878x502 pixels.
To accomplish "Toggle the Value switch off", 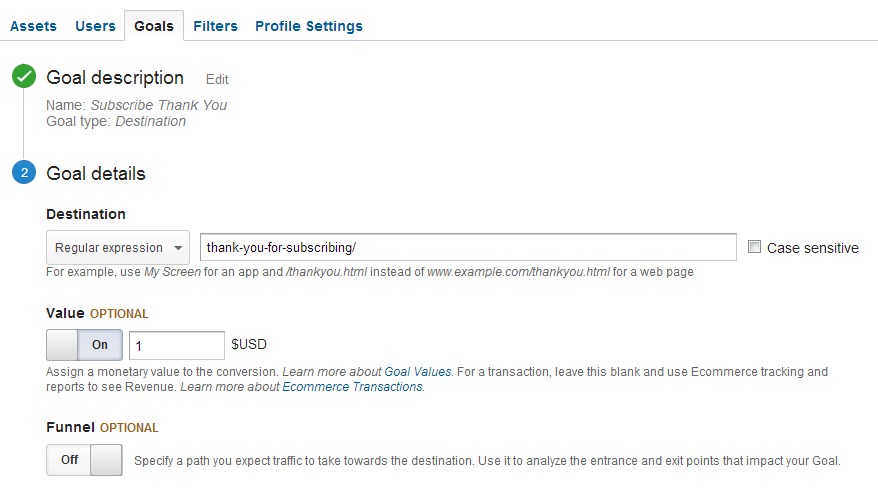I will 84,345.
